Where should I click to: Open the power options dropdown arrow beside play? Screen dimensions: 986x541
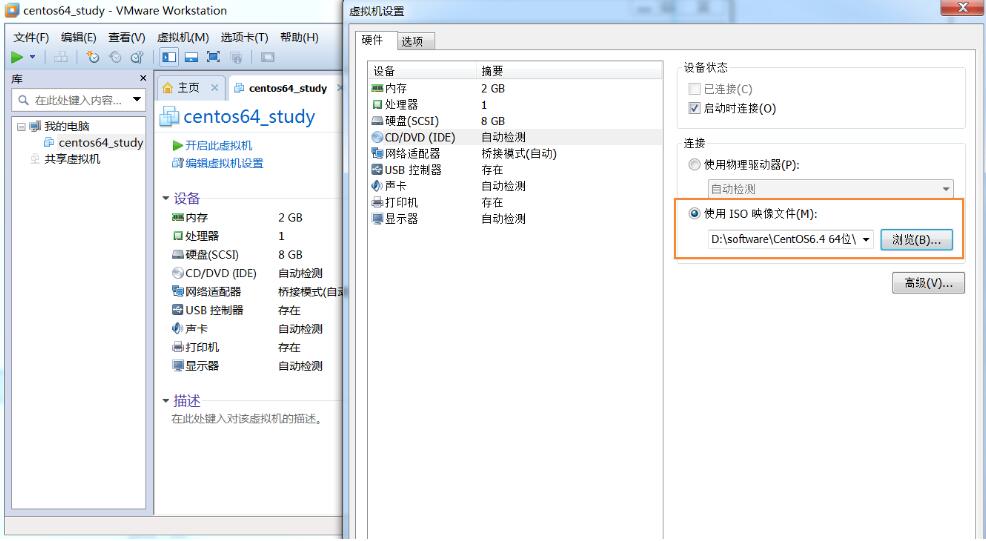click(33, 57)
